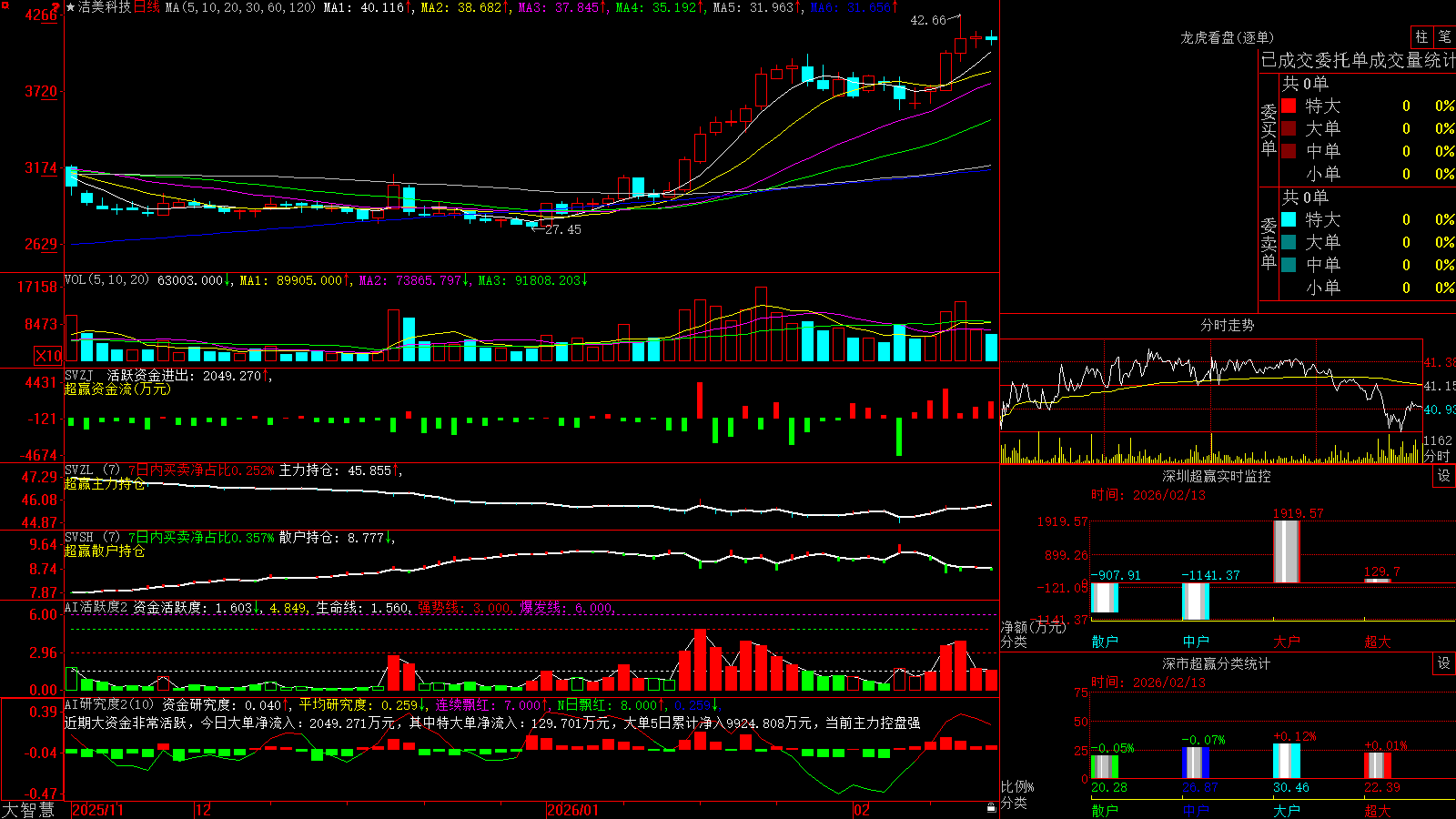Click the 深市超赢分类统计 panel title
This screenshot has height=819, width=1456.
[x=1217, y=663]
